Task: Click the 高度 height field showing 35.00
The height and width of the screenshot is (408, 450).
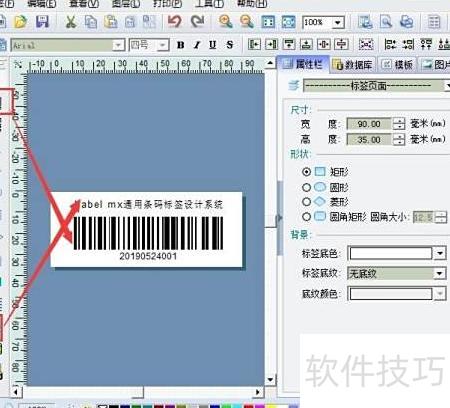Action: (x=369, y=139)
